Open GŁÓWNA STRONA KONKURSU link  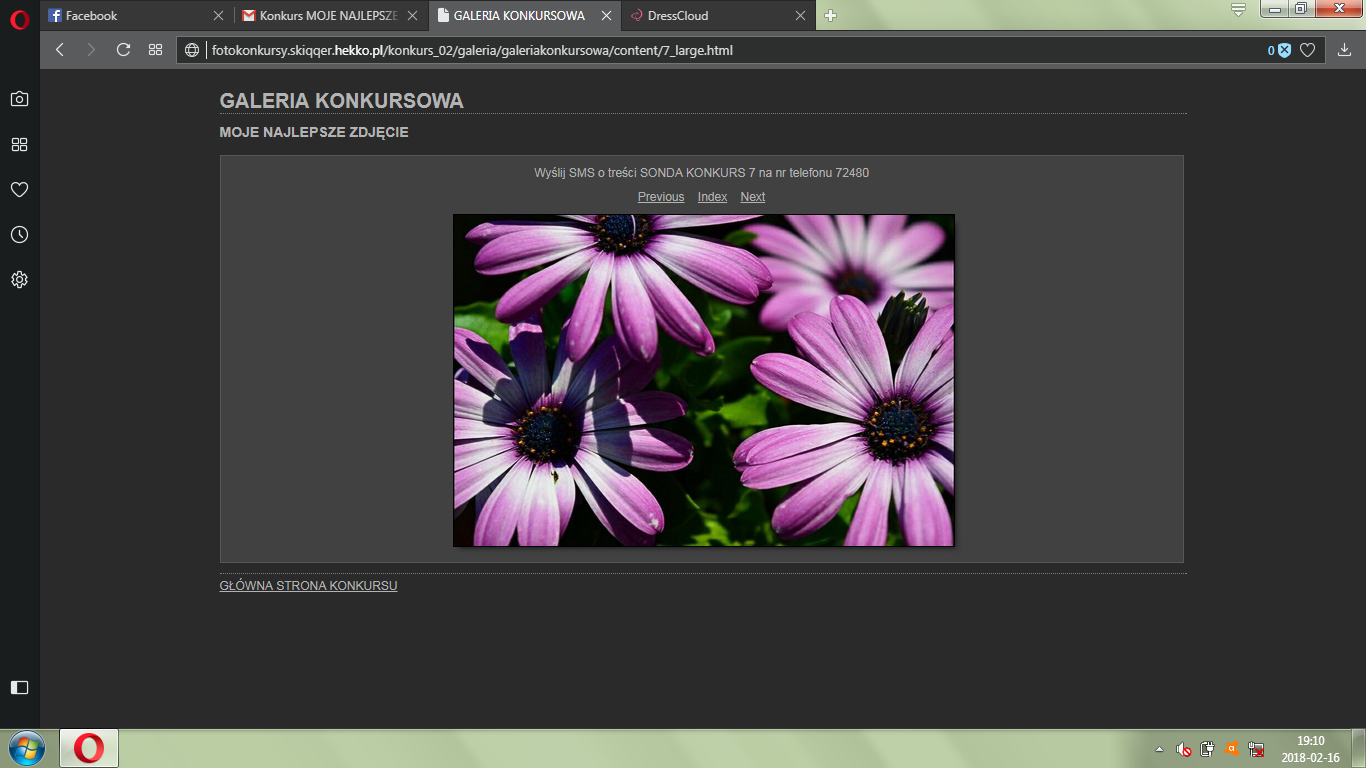[308, 586]
